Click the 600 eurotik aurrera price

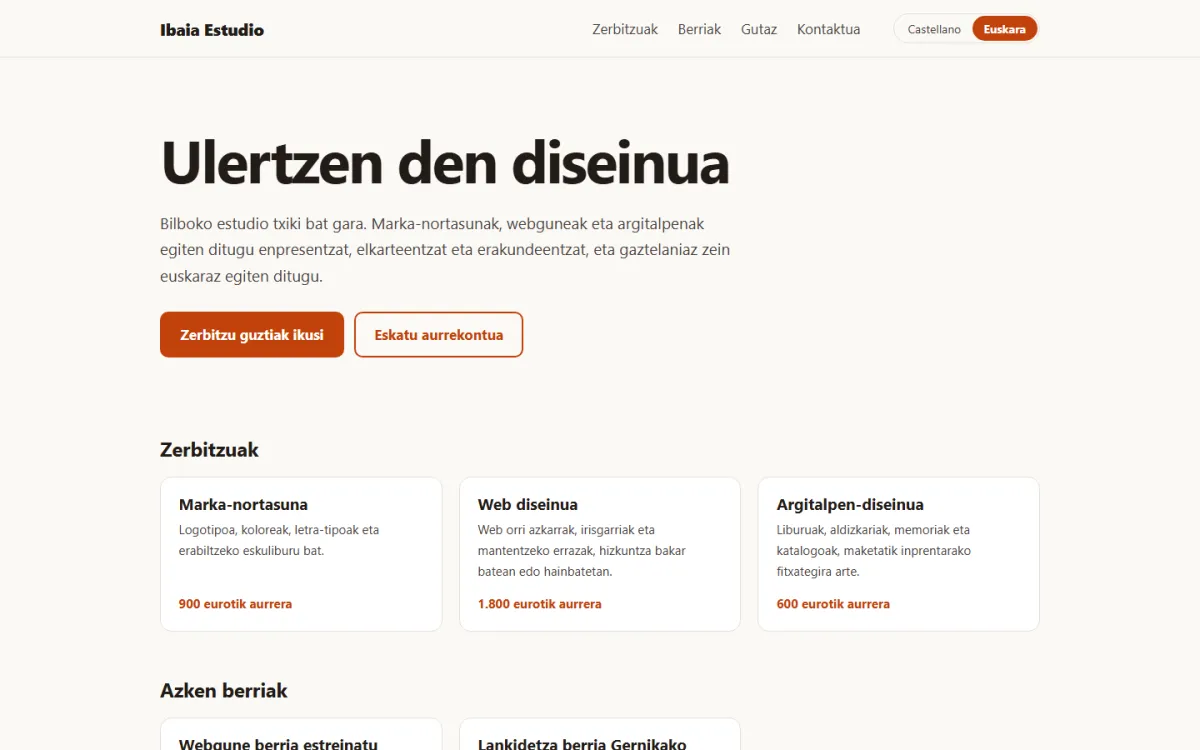tap(833, 604)
